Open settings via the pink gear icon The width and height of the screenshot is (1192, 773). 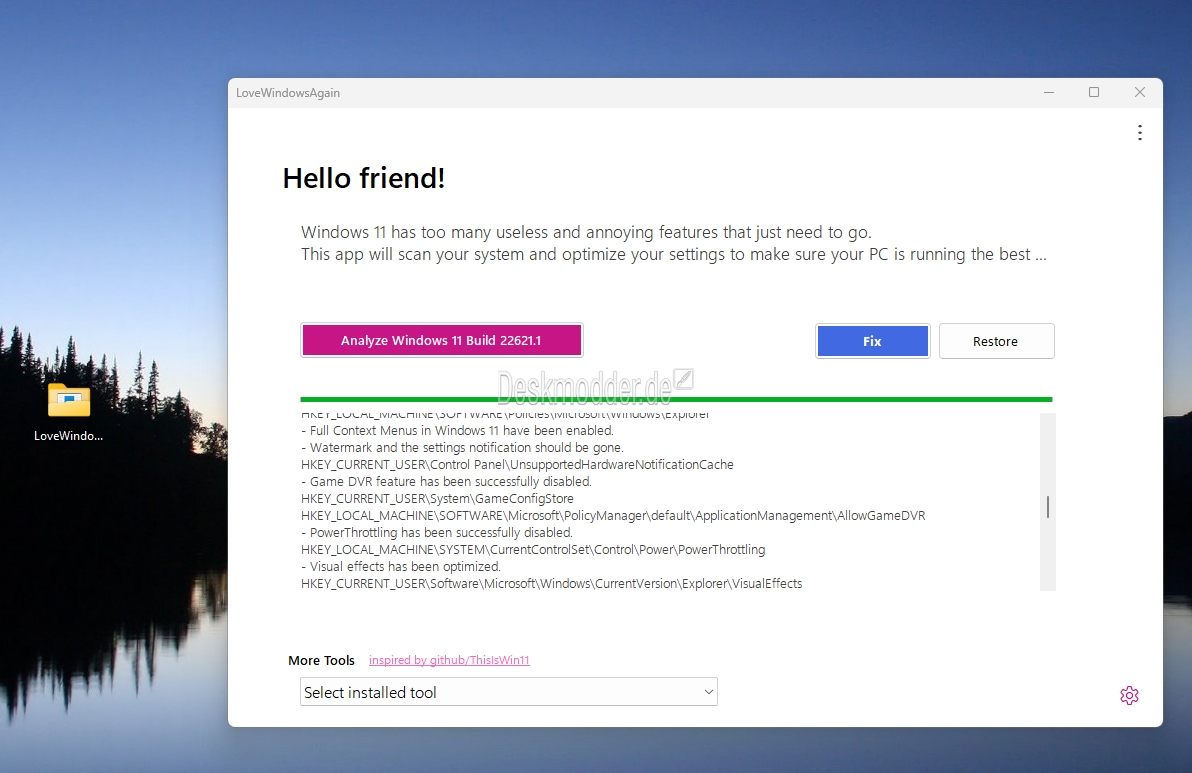click(x=1129, y=695)
